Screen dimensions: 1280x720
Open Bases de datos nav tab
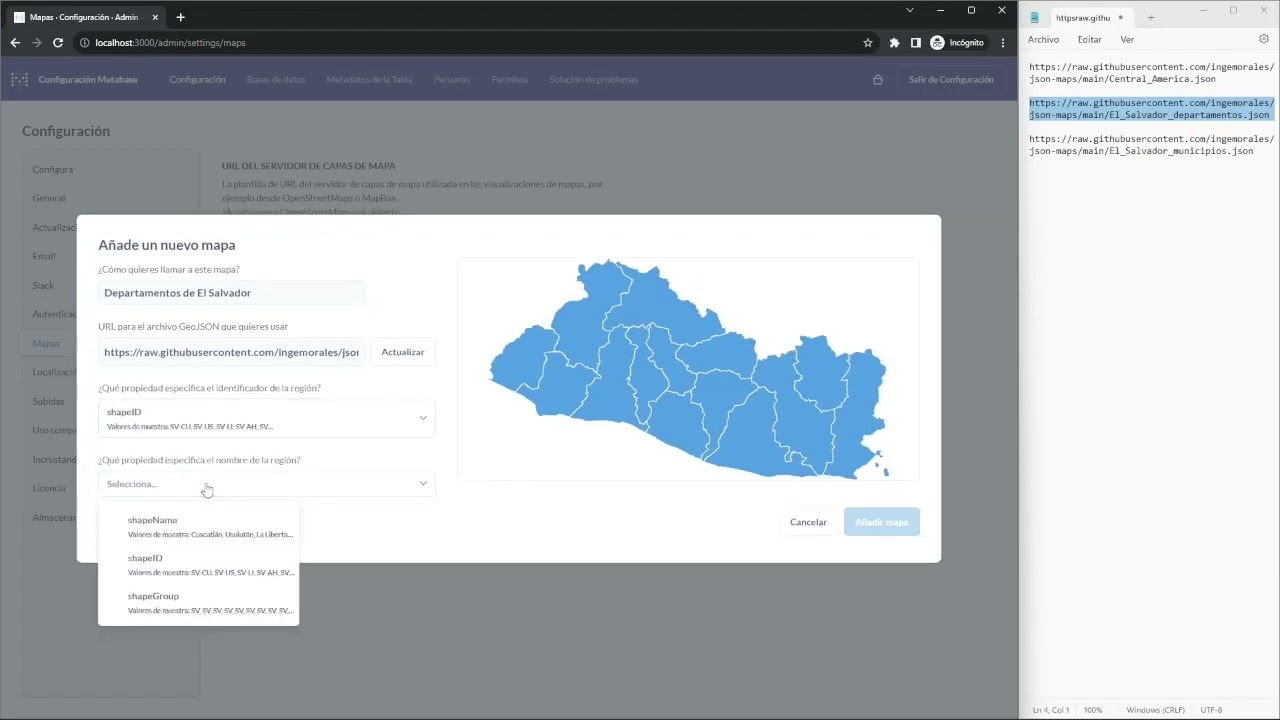276,80
